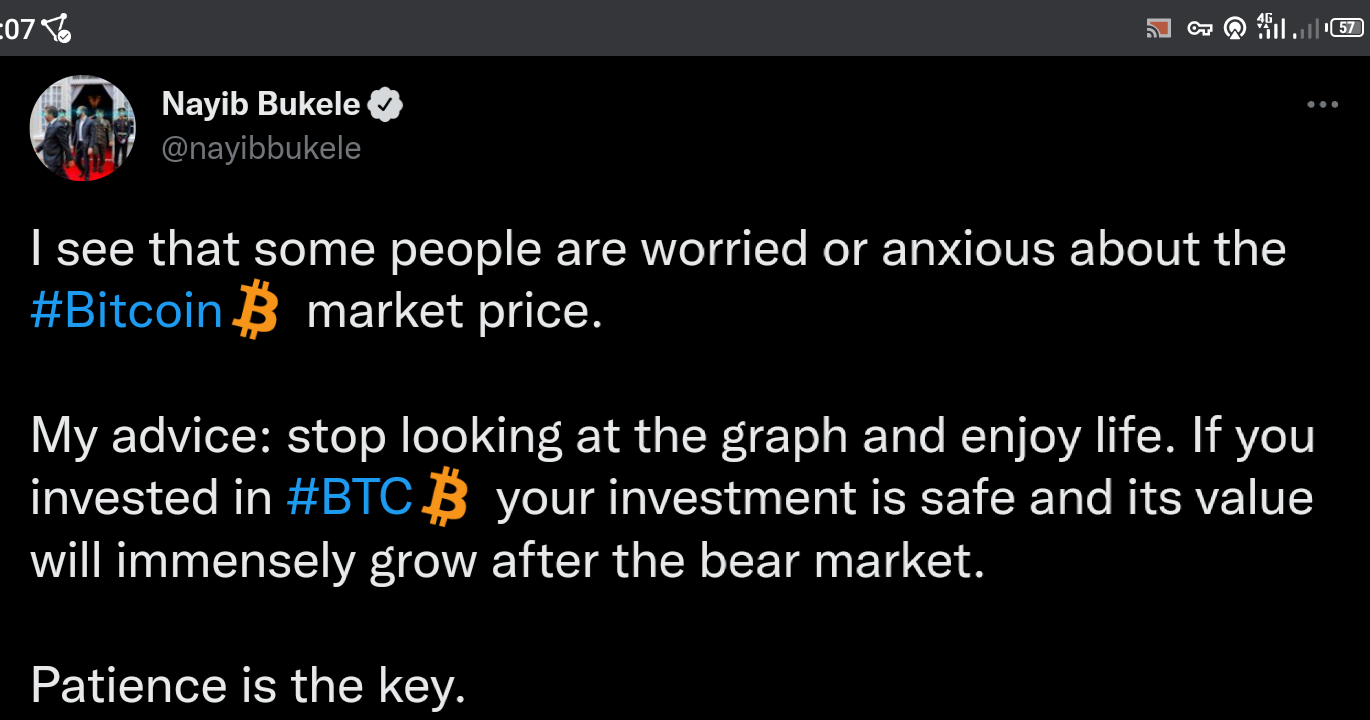The height and width of the screenshot is (720, 1370).
Task: Tap the 'My advice: stop looking' paragraph
Action: click(672, 499)
